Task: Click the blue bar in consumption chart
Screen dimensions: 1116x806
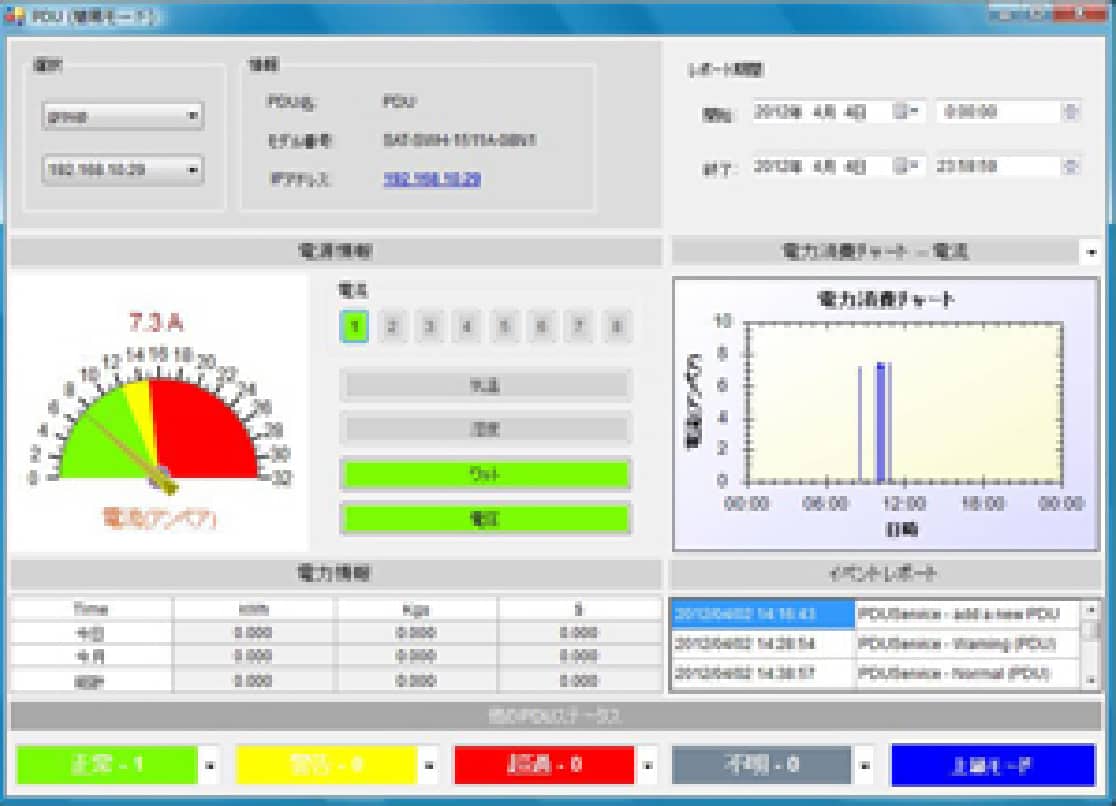Action: coord(881,422)
